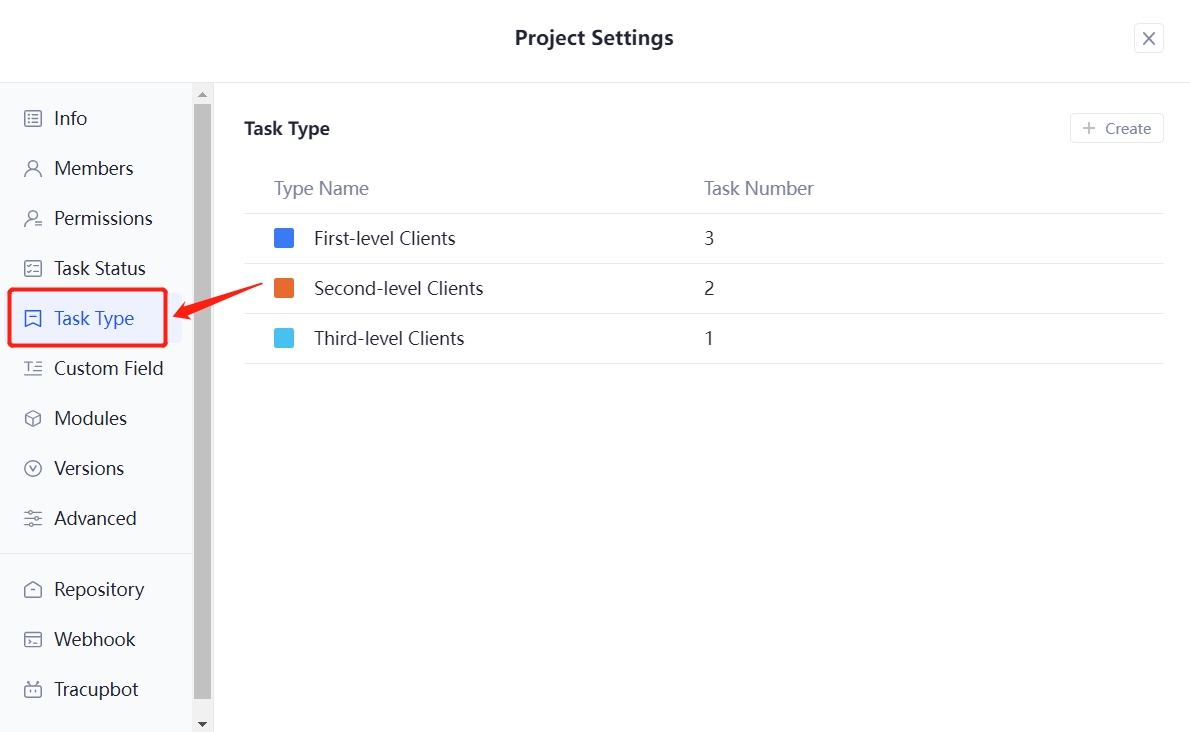Click the Custom Field sidebar icon
Image resolution: width=1190 pixels, height=732 pixels.
click(x=33, y=368)
